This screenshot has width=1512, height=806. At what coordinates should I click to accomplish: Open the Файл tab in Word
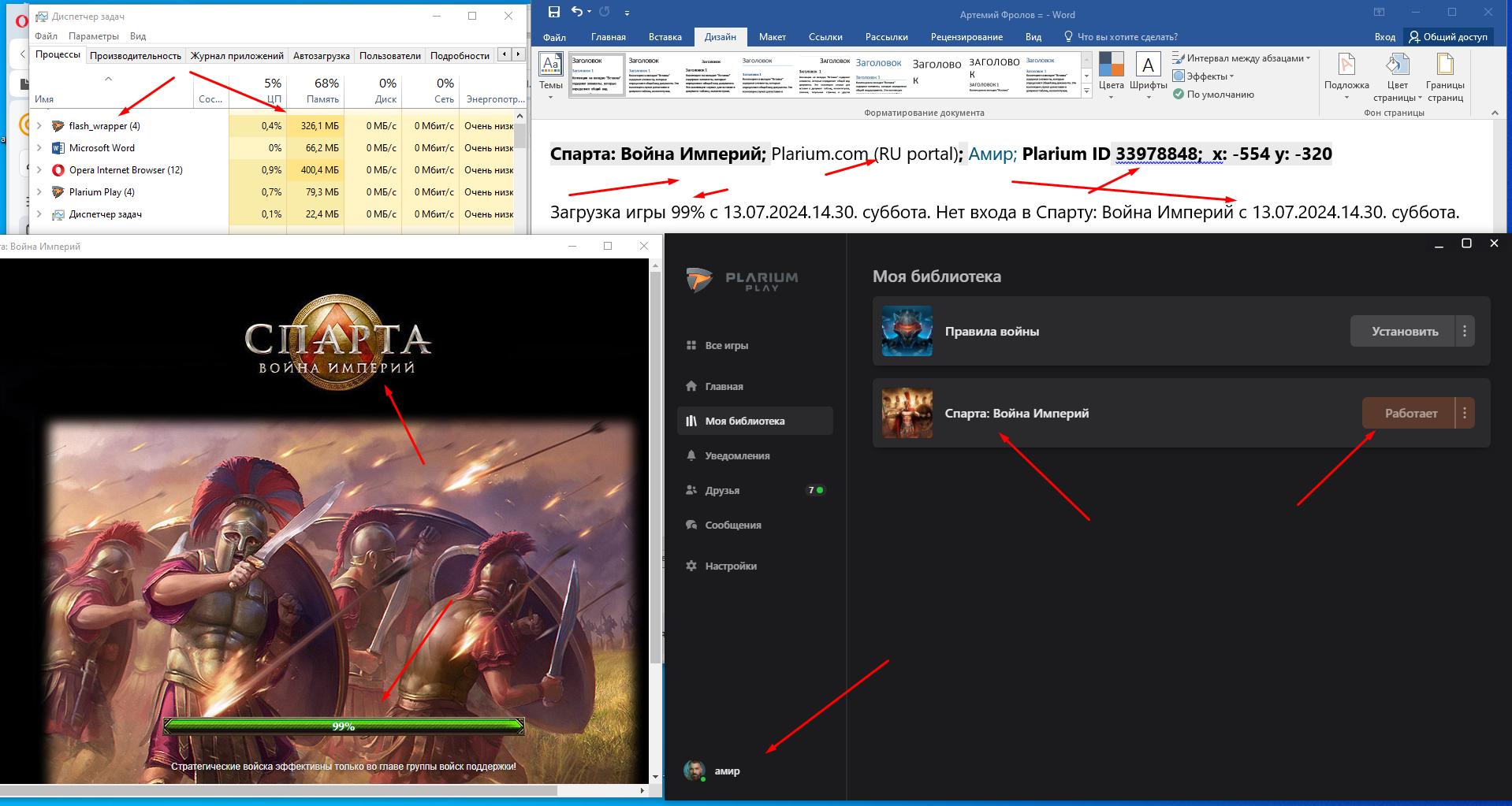554,37
